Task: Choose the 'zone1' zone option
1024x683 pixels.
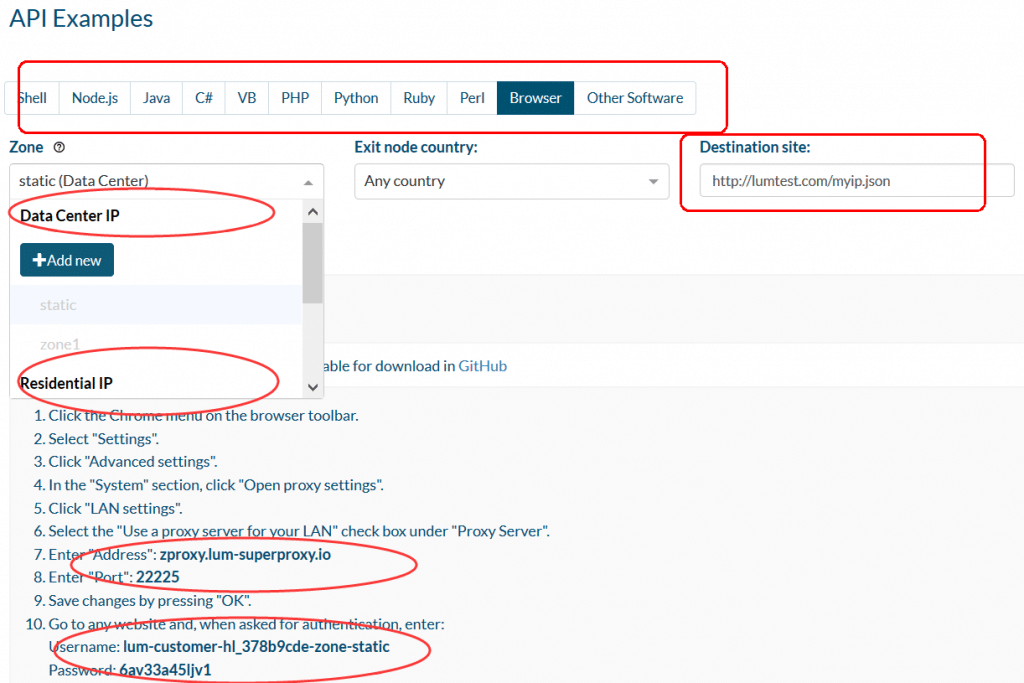Action: pos(156,344)
